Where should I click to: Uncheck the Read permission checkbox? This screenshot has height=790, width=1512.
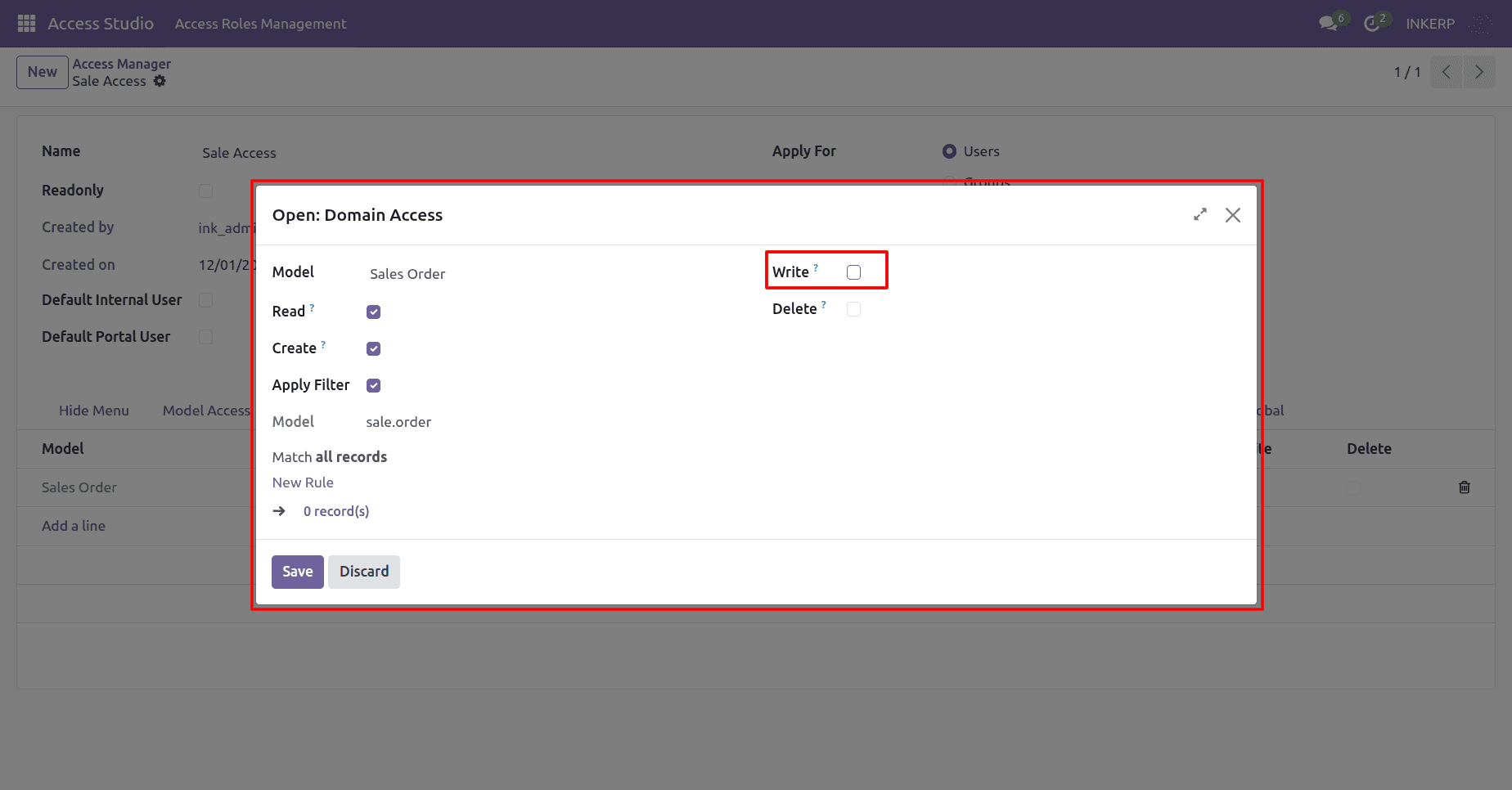pos(374,312)
